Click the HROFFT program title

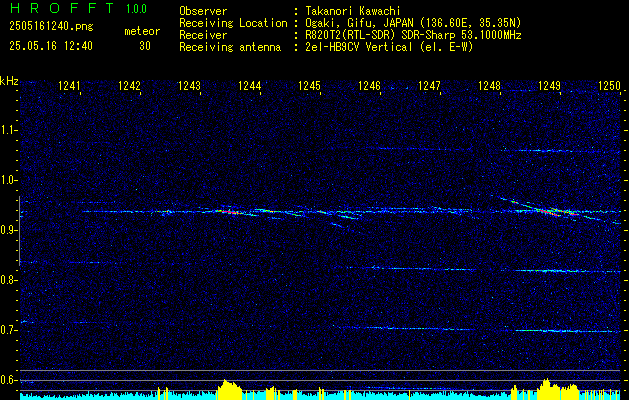pos(62,8)
